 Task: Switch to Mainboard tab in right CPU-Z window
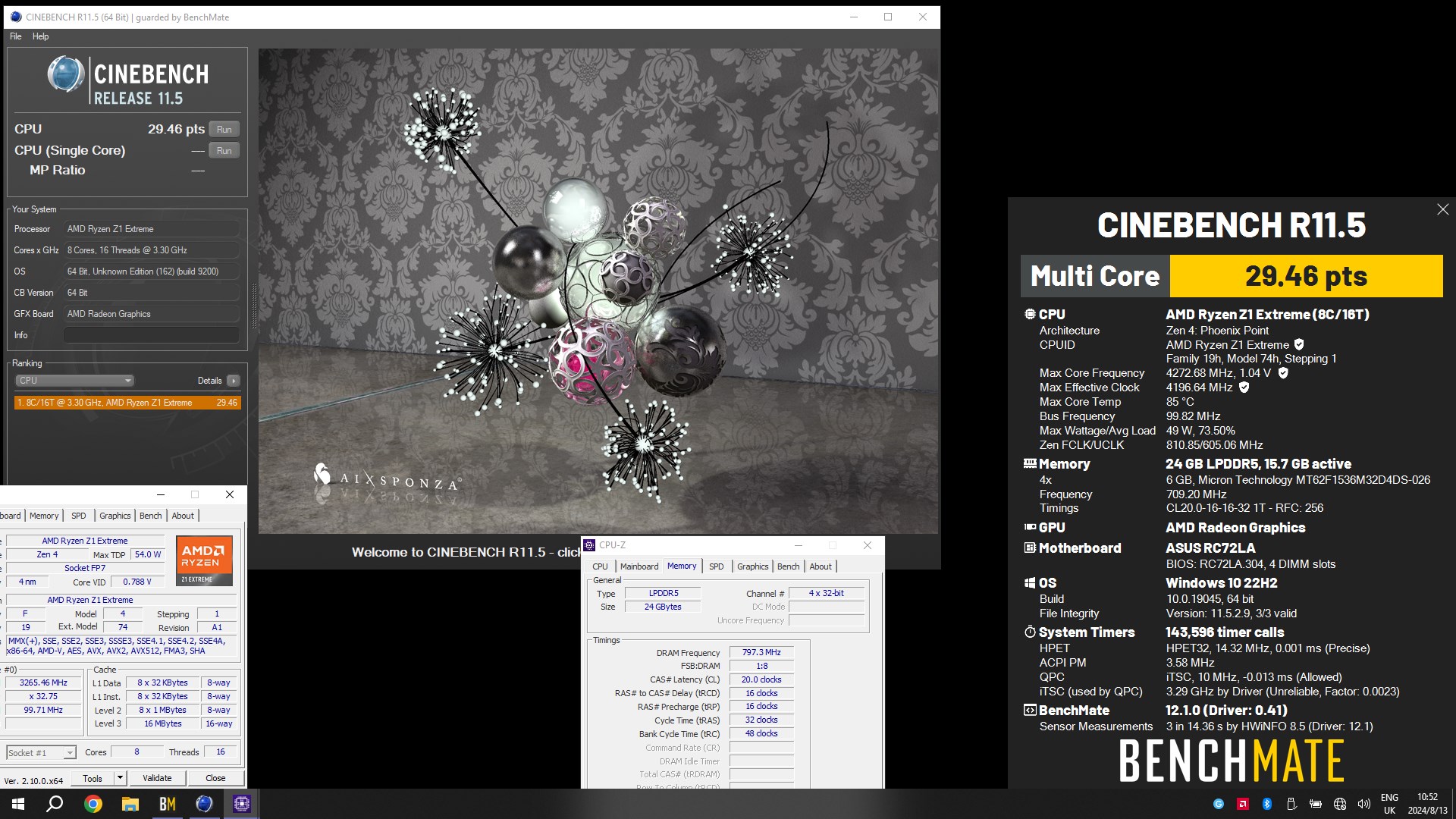click(639, 566)
